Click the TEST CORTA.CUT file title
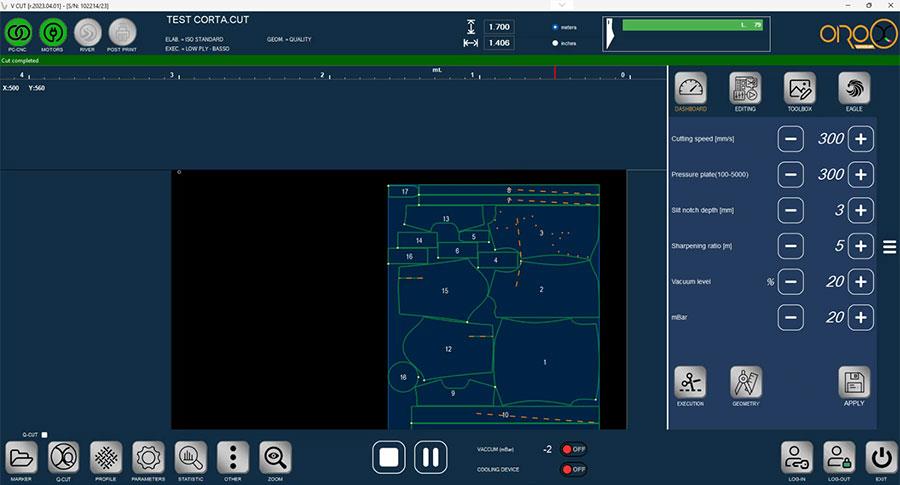Image resolution: width=900 pixels, height=485 pixels. coord(208,20)
